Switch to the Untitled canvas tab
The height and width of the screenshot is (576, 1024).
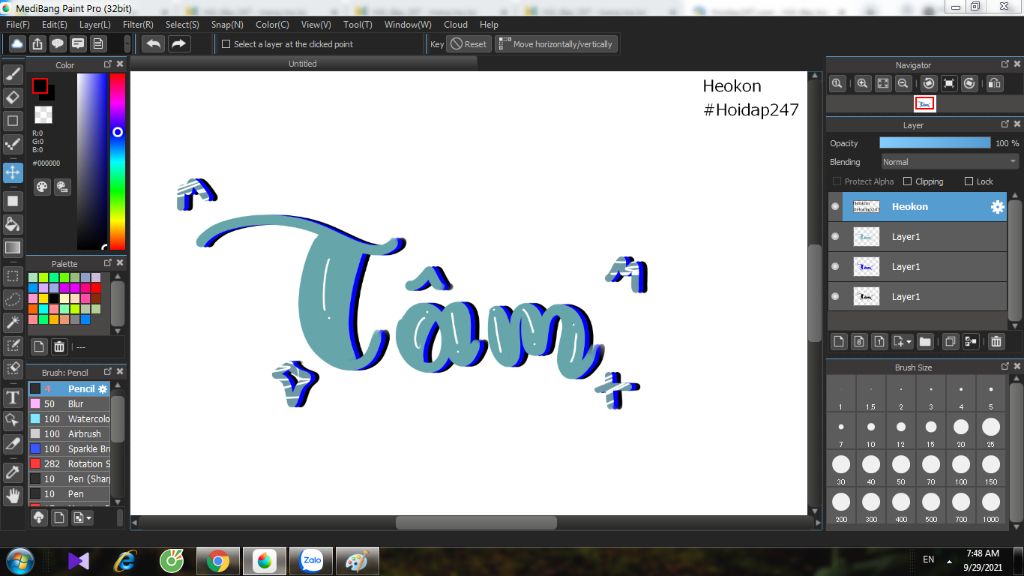point(302,63)
